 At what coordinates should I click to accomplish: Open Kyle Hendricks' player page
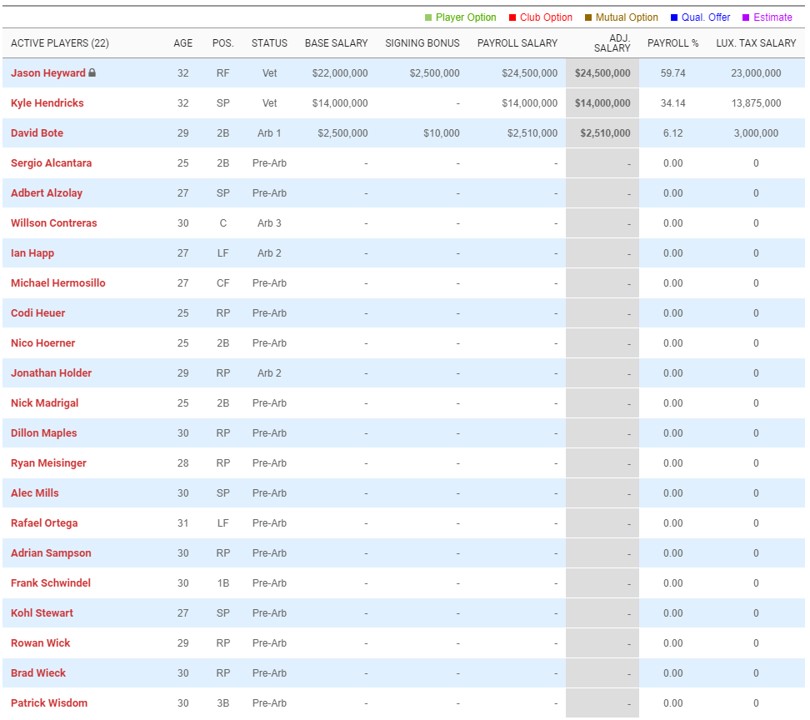tap(47, 103)
